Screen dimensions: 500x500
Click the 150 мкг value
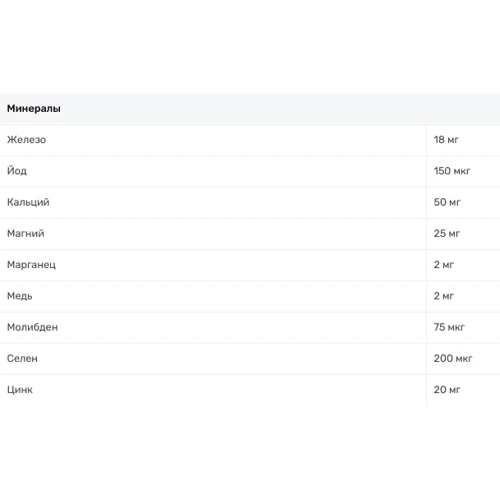pos(452,171)
